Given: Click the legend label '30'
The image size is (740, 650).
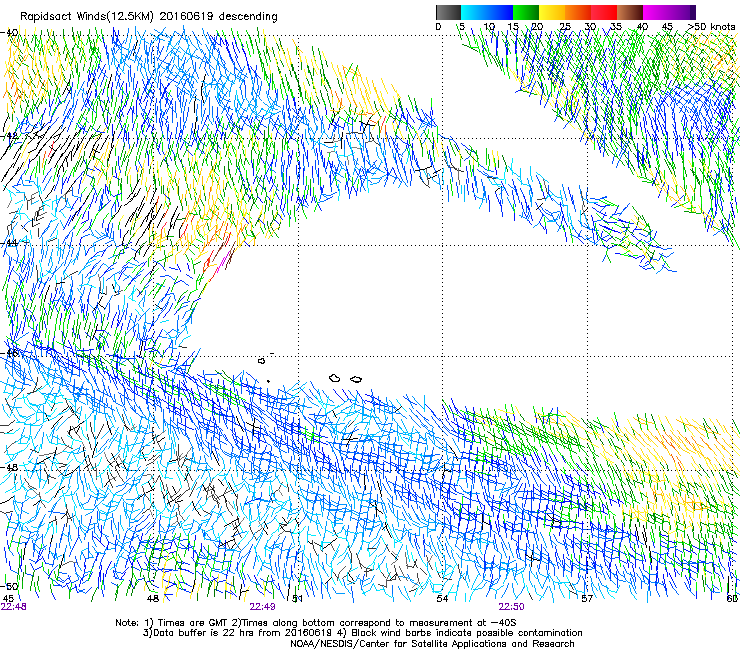Looking at the screenshot, I should tap(590, 27).
